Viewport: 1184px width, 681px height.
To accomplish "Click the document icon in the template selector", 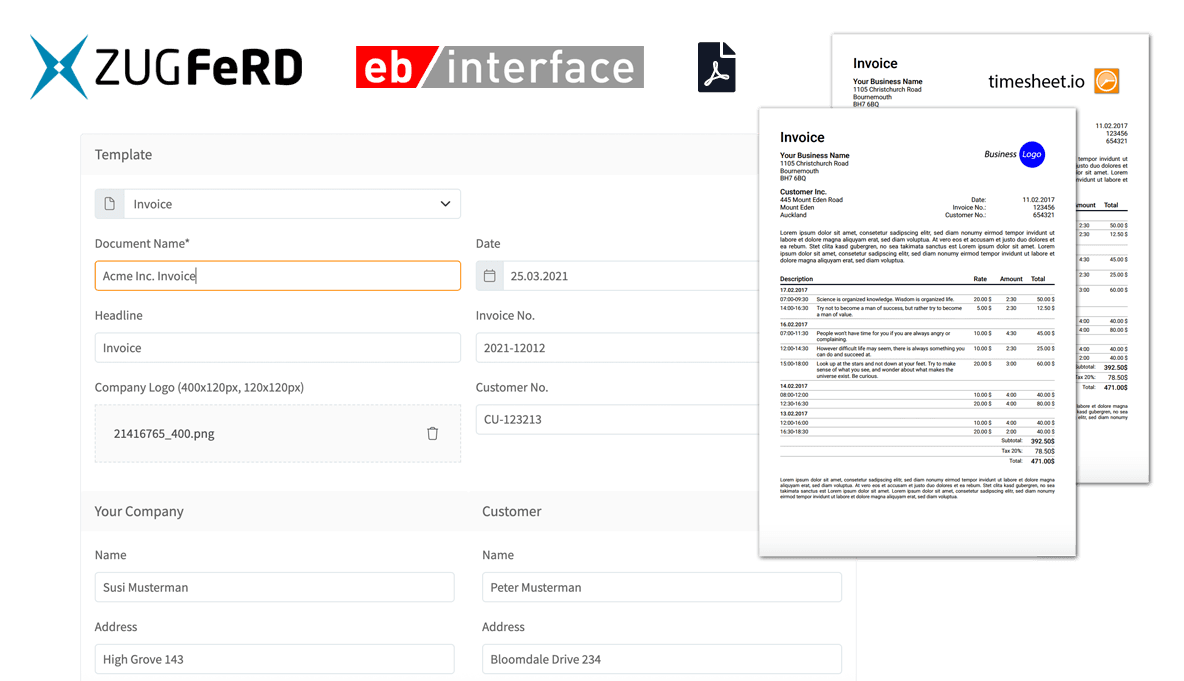I will click(x=110, y=203).
